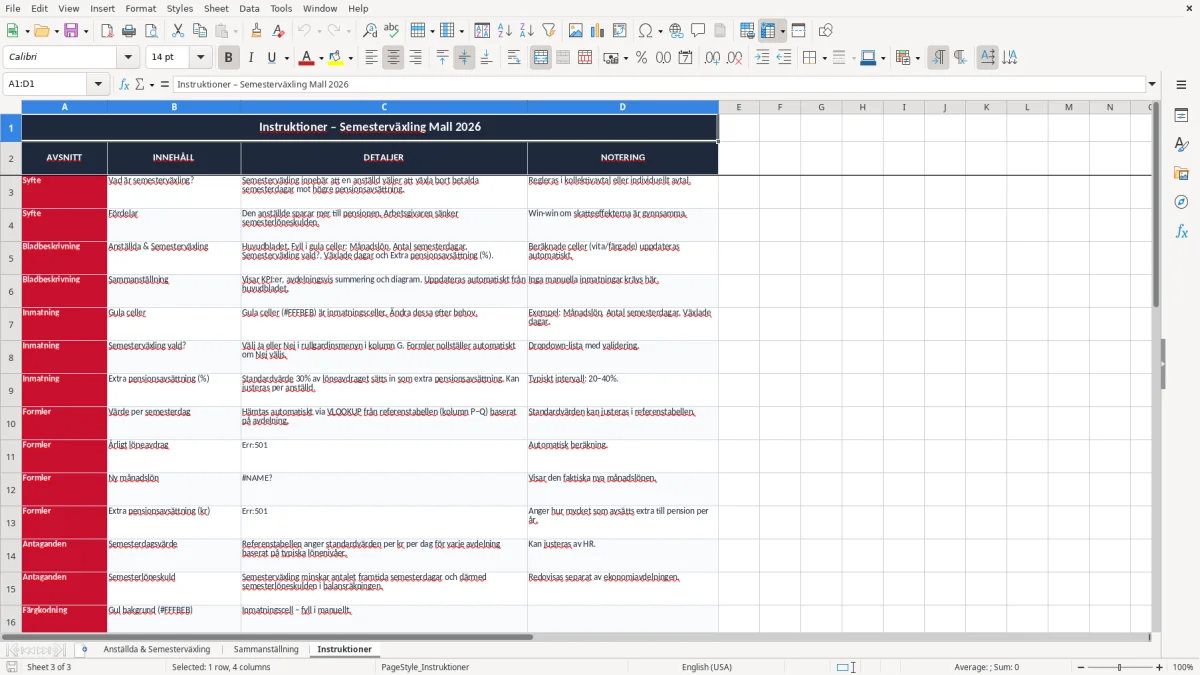Open underline style dropdown arrow
The image size is (1200, 675).
point(286,58)
